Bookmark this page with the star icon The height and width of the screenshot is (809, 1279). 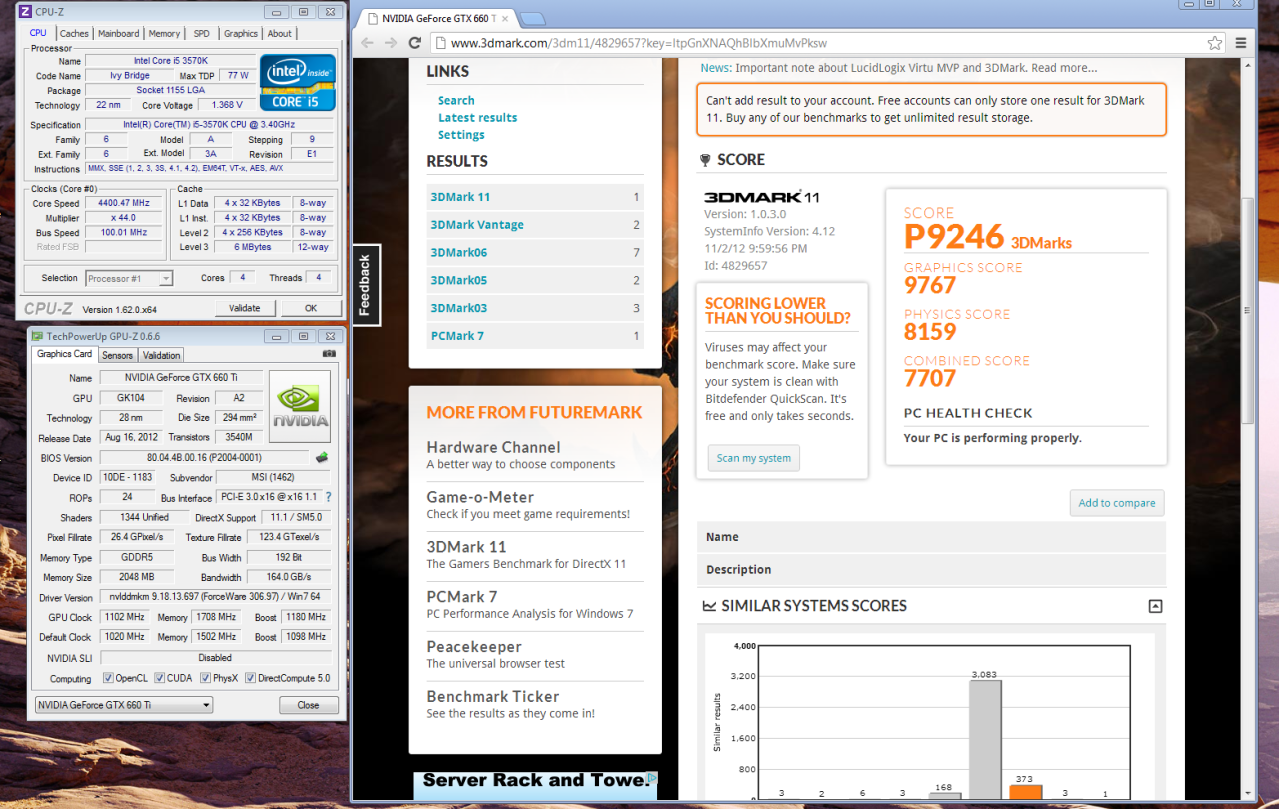pyautogui.click(x=1214, y=43)
